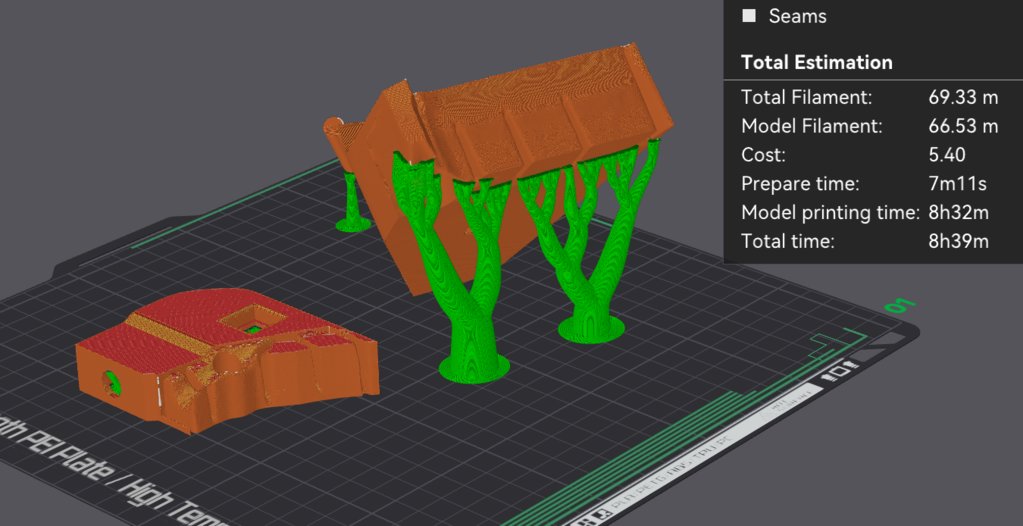Click the Total time value 8h39m

pyautogui.click(x=958, y=241)
